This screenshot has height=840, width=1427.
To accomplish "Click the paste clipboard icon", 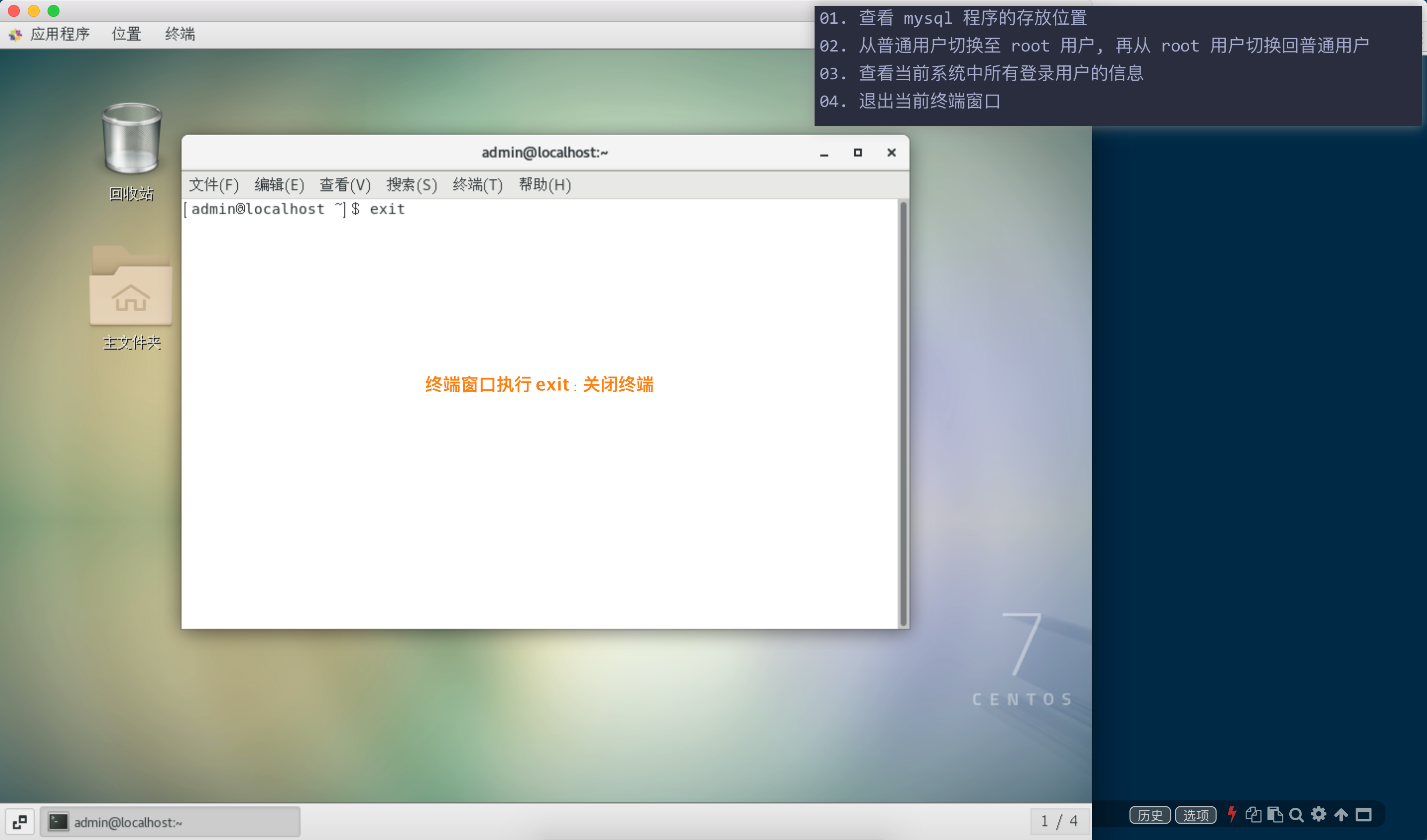I will coord(1275,815).
